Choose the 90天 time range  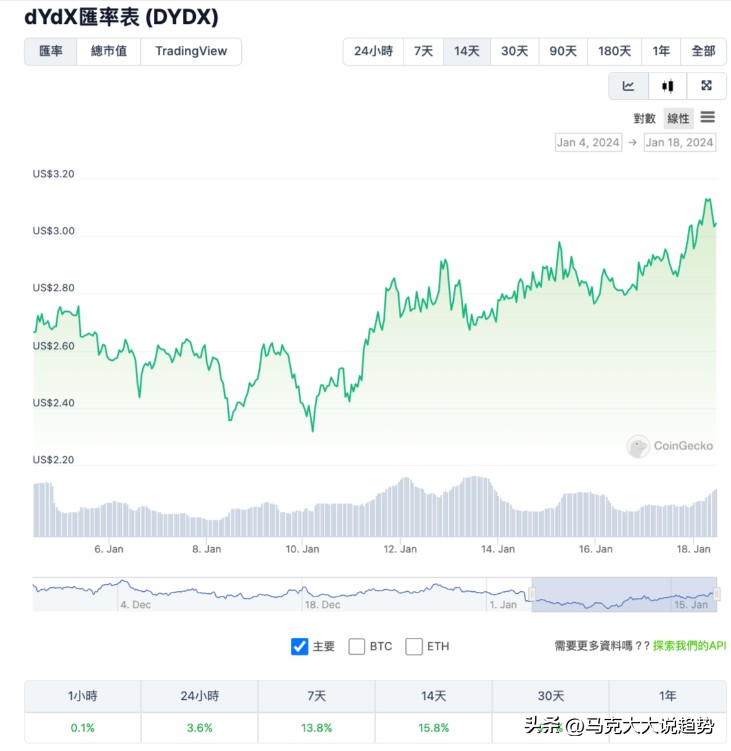(563, 51)
